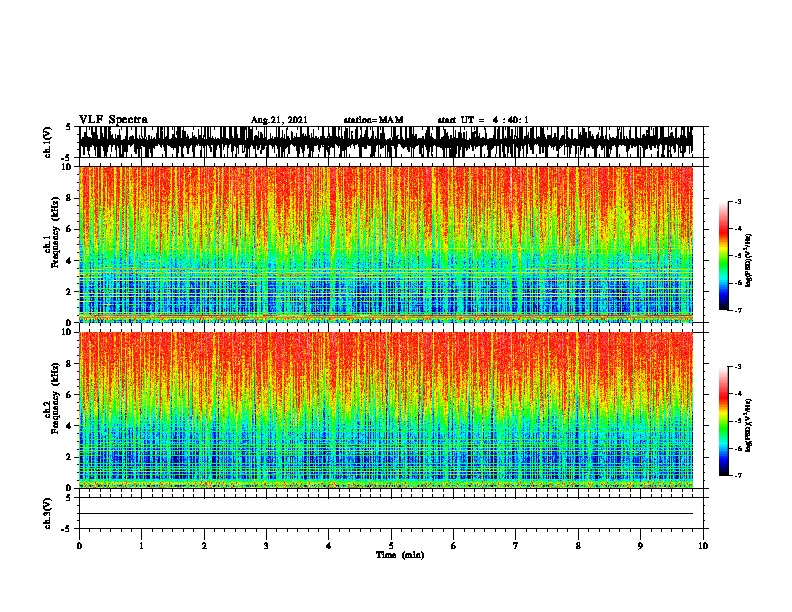Image resolution: width=792 pixels, height=612 pixels.
Task: Click the '-7' label on the ch.2 colorbar
Action: pyautogui.click(x=737, y=475)
